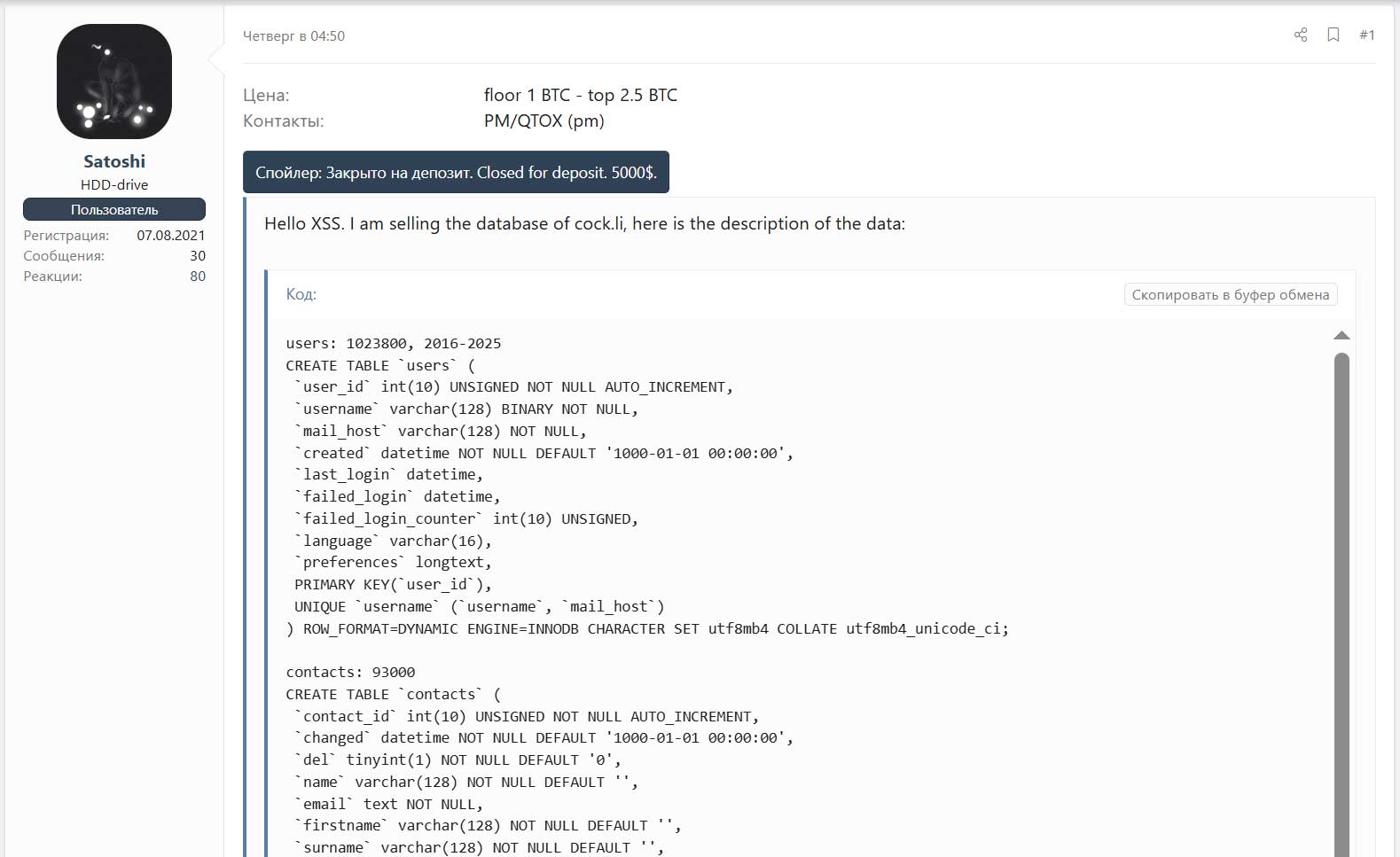Screen dimensions: 1400x857
Task: Click the Контакты: label
Action: pyautogui.click(x=284, y=121)
